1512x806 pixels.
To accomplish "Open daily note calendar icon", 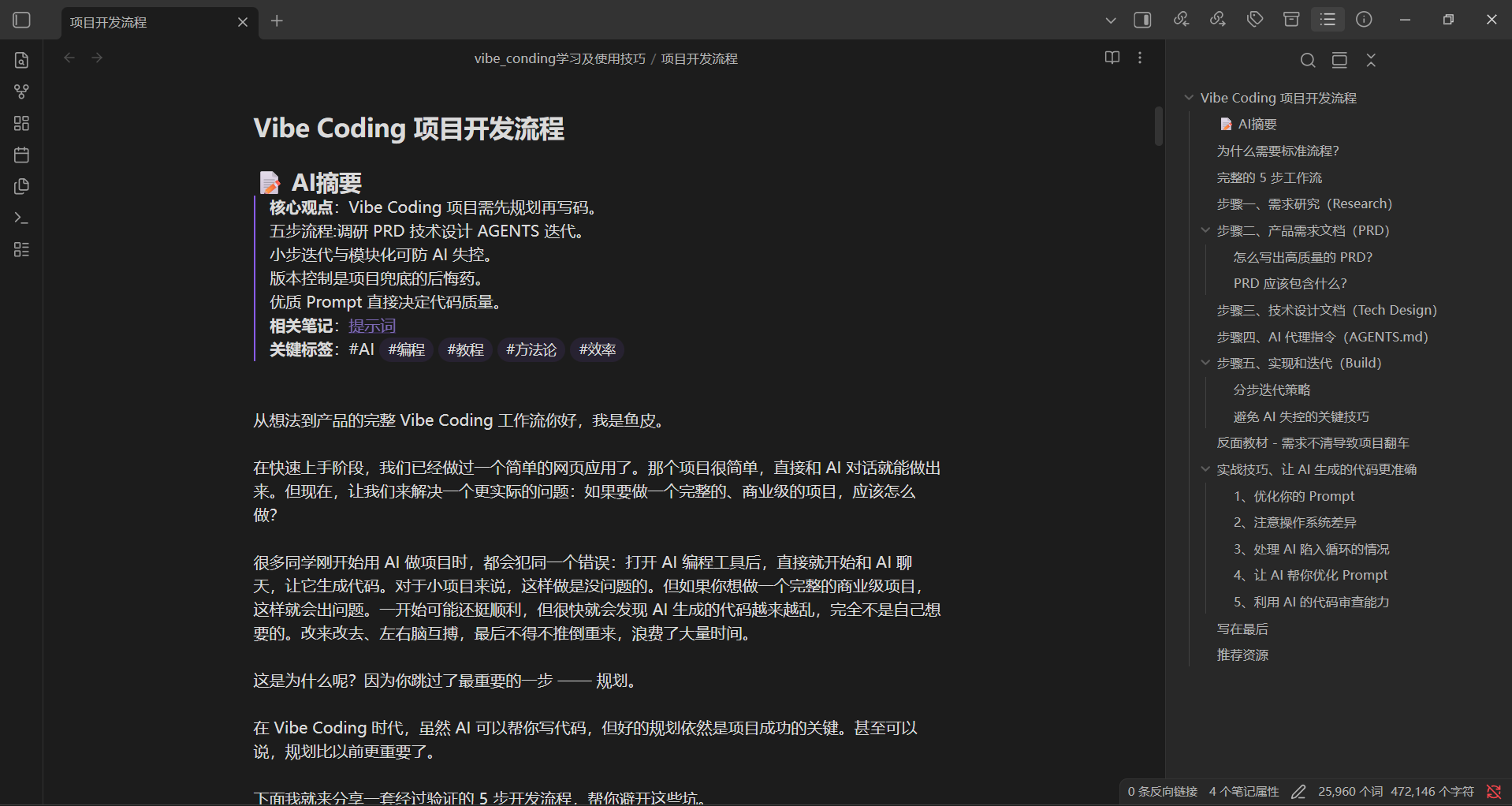I will point(22,155).
